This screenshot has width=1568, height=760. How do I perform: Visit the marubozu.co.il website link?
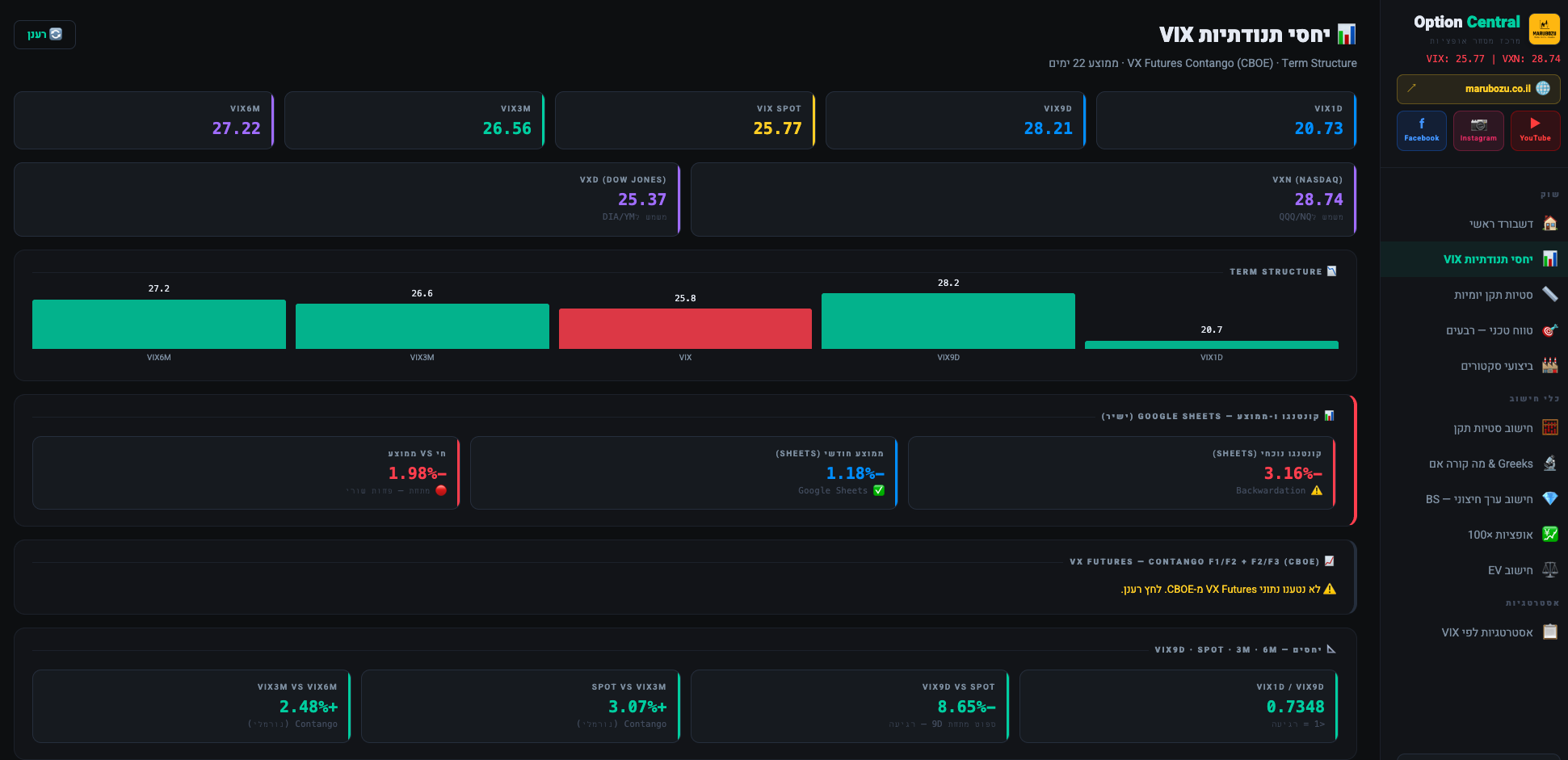click(1478, 89)
